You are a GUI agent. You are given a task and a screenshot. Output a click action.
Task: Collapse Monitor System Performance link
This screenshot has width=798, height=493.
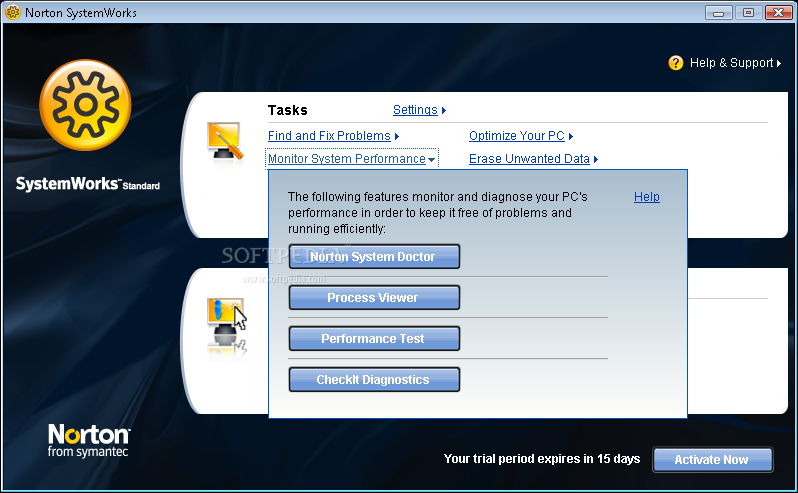[x=347, y=159]
